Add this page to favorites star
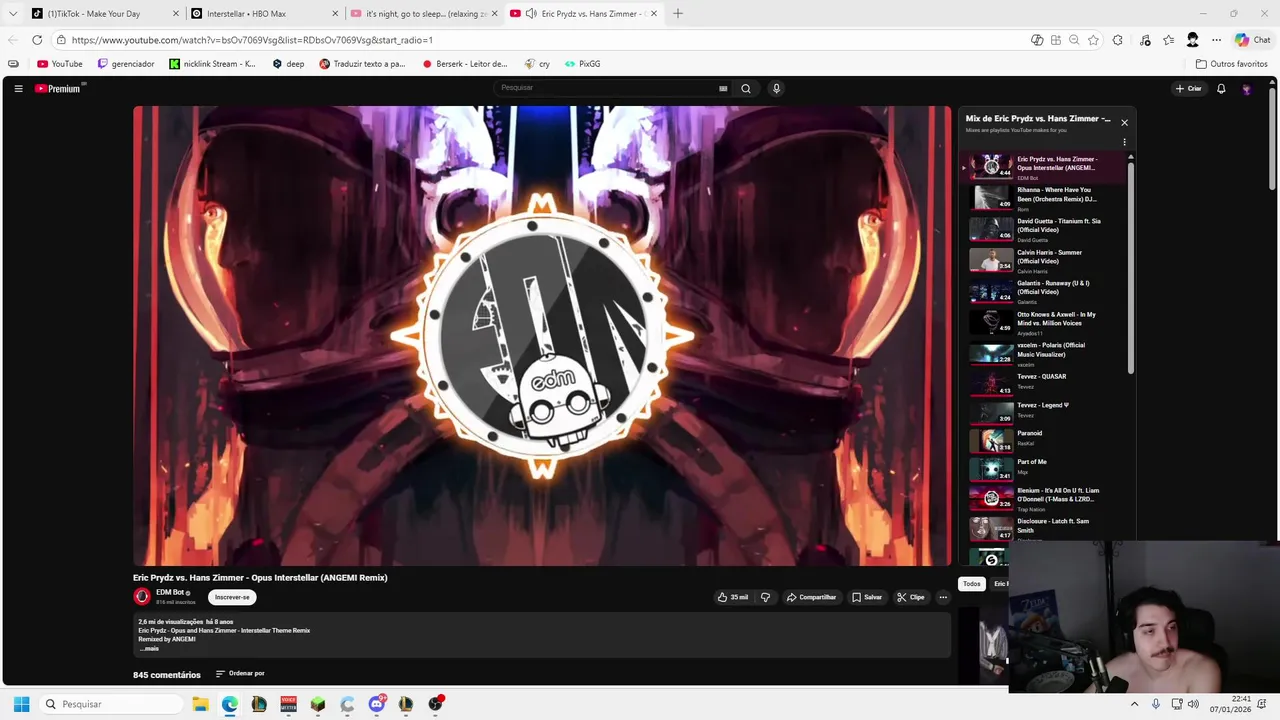The width and height of the screenshot is (1280, 720). [x=1093, y=40]
